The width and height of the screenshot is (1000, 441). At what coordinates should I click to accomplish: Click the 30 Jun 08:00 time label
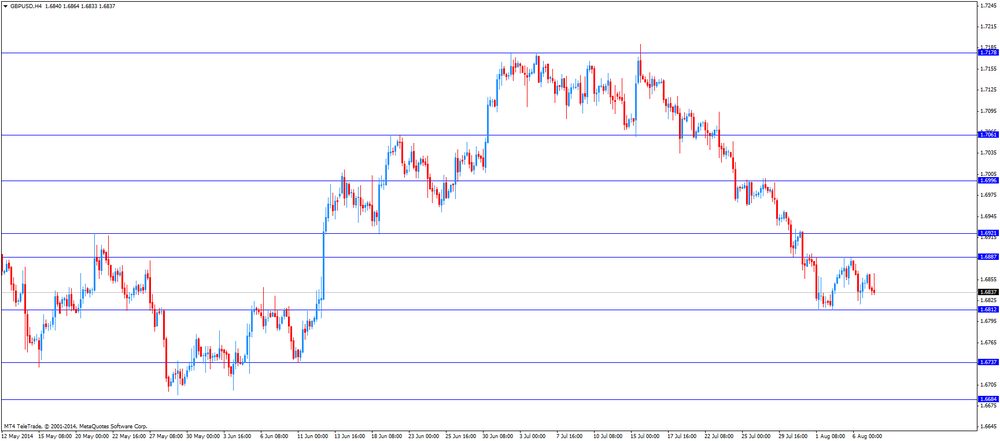coord(498,436)
